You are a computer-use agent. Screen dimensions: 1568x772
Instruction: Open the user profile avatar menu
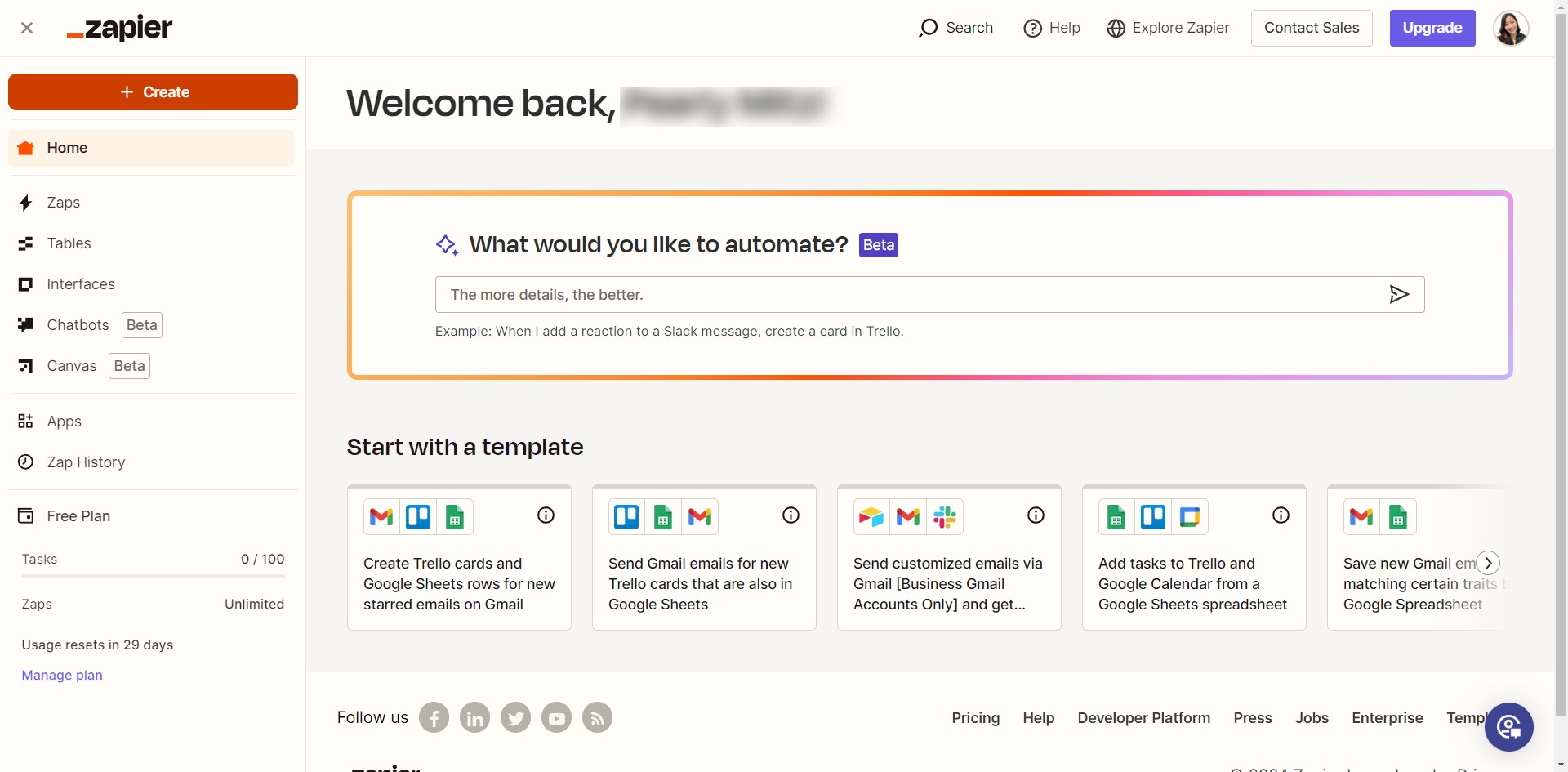(x=1511, y=28)
